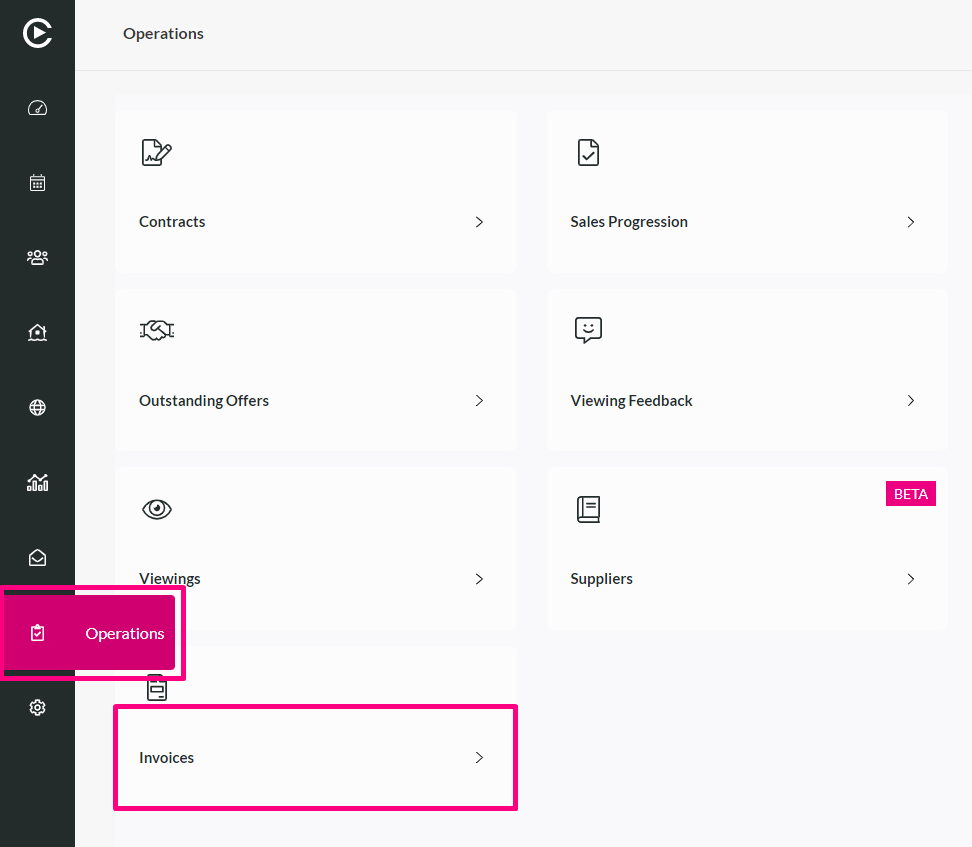This screenshot has height=847, width=972.
Task: Click the Suppliers book icon
Action: click(x=588, y=509)
